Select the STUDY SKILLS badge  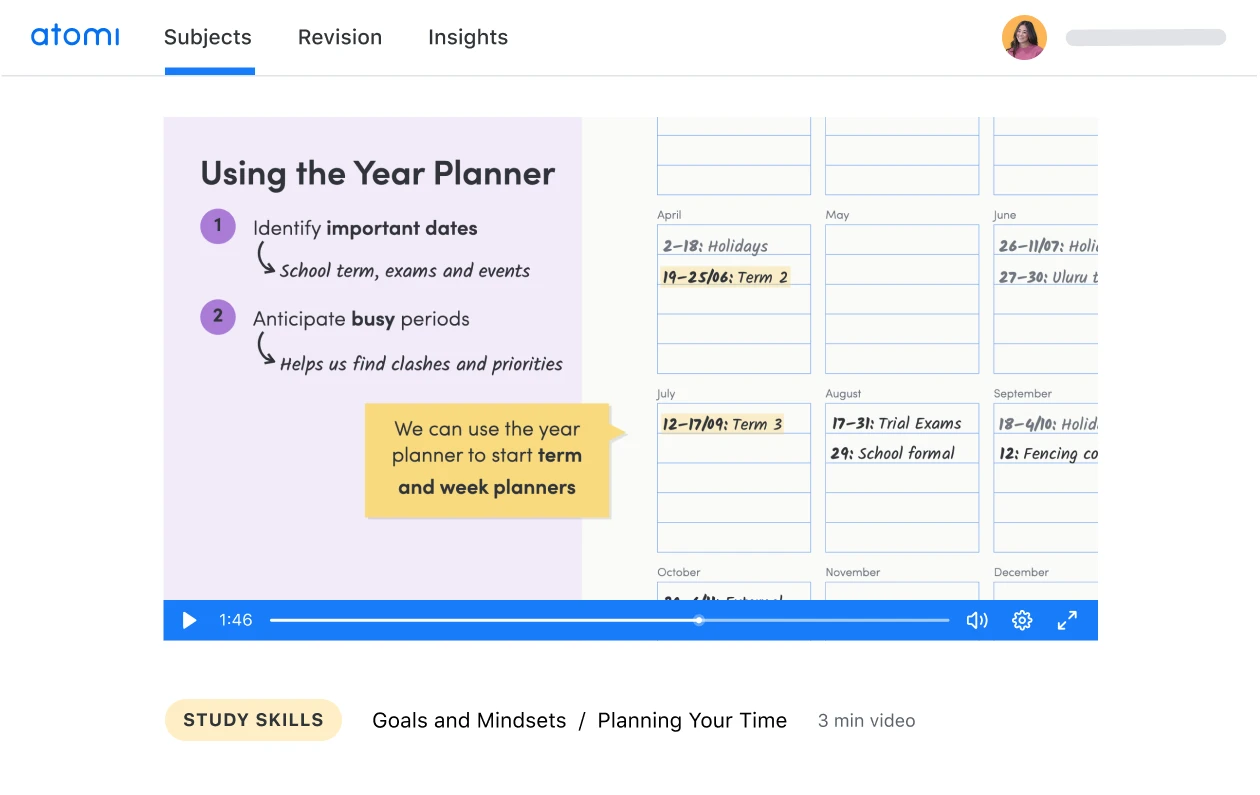(x=253, y=720)
